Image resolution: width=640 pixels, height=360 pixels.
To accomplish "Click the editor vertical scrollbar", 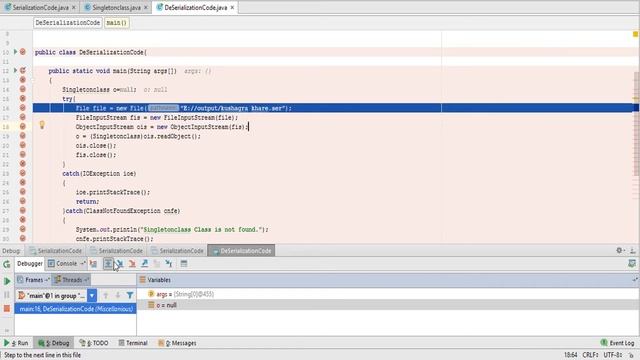I will point(636,124).
